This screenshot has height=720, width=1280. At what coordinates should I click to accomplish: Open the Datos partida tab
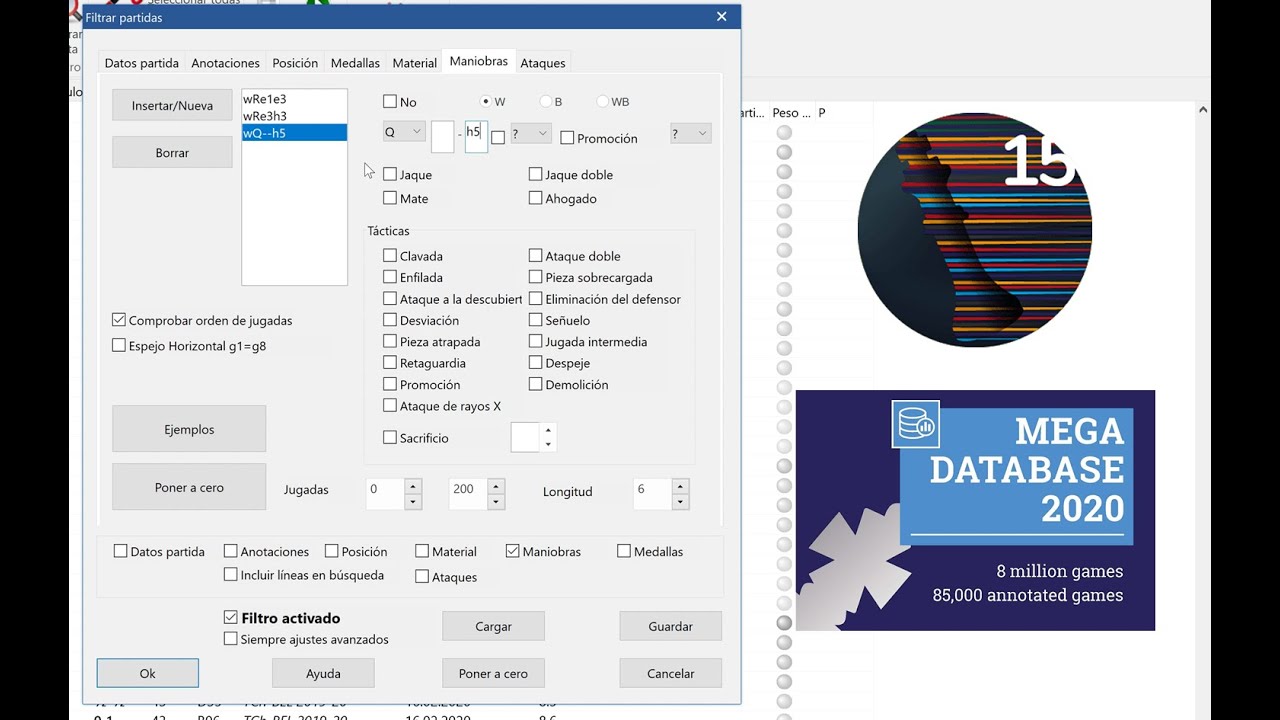click(x=142, y=63)
